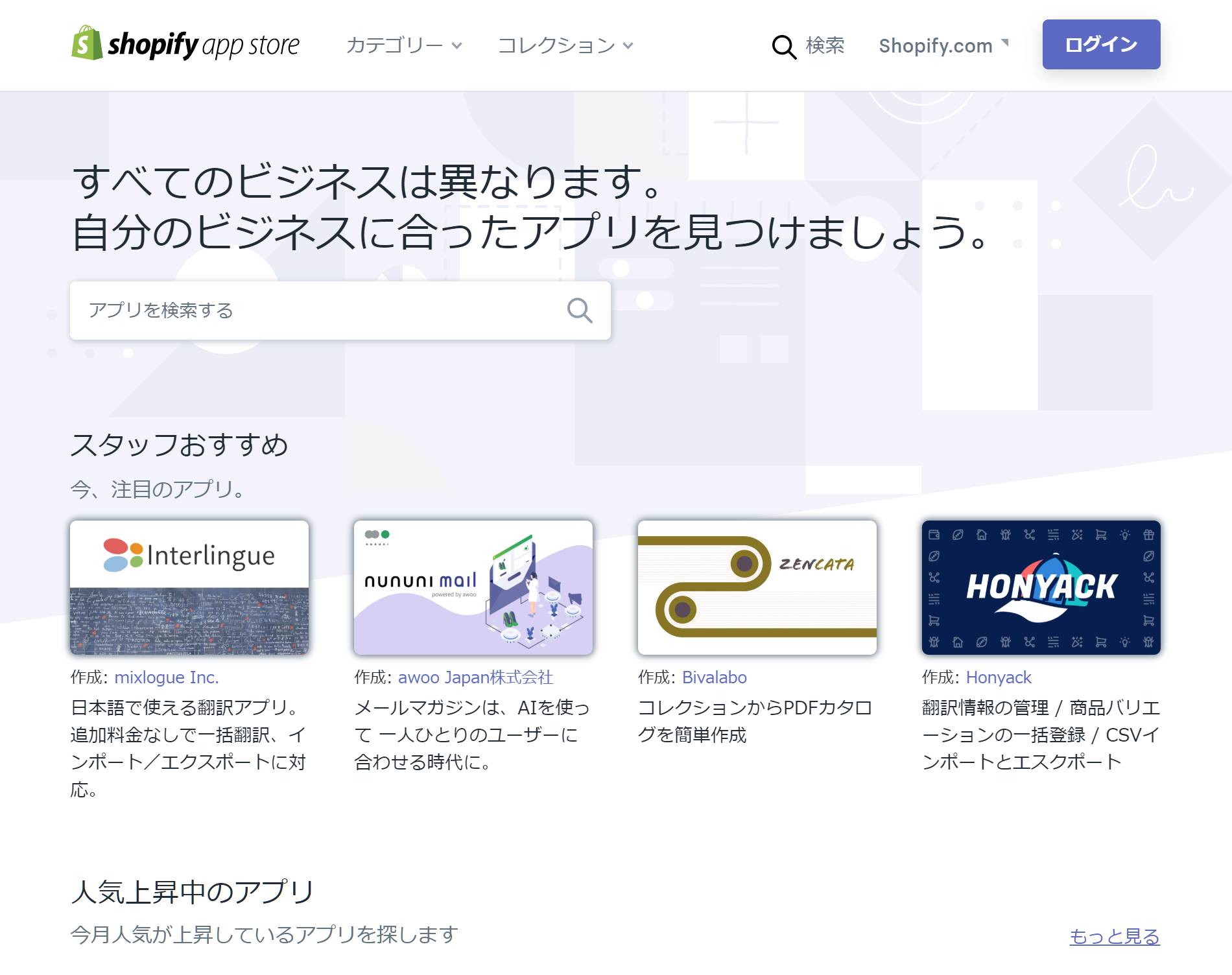
Task: Click the メールマガジンは、AIを使って description
Action: (x=472, y=734)
